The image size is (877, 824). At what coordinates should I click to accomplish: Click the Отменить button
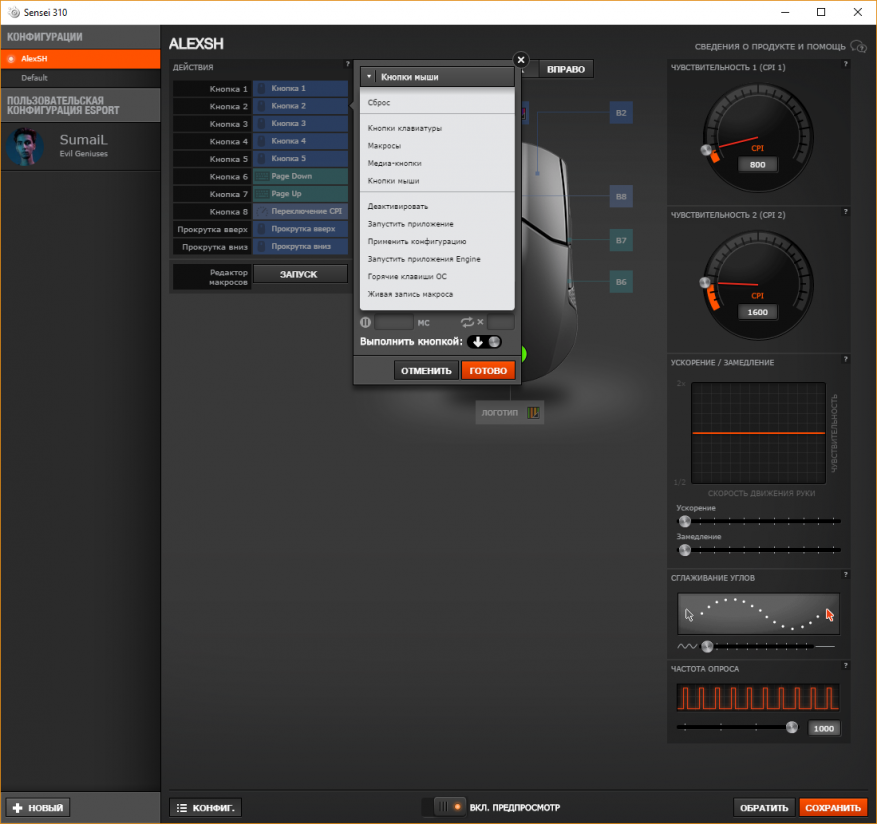426,370
